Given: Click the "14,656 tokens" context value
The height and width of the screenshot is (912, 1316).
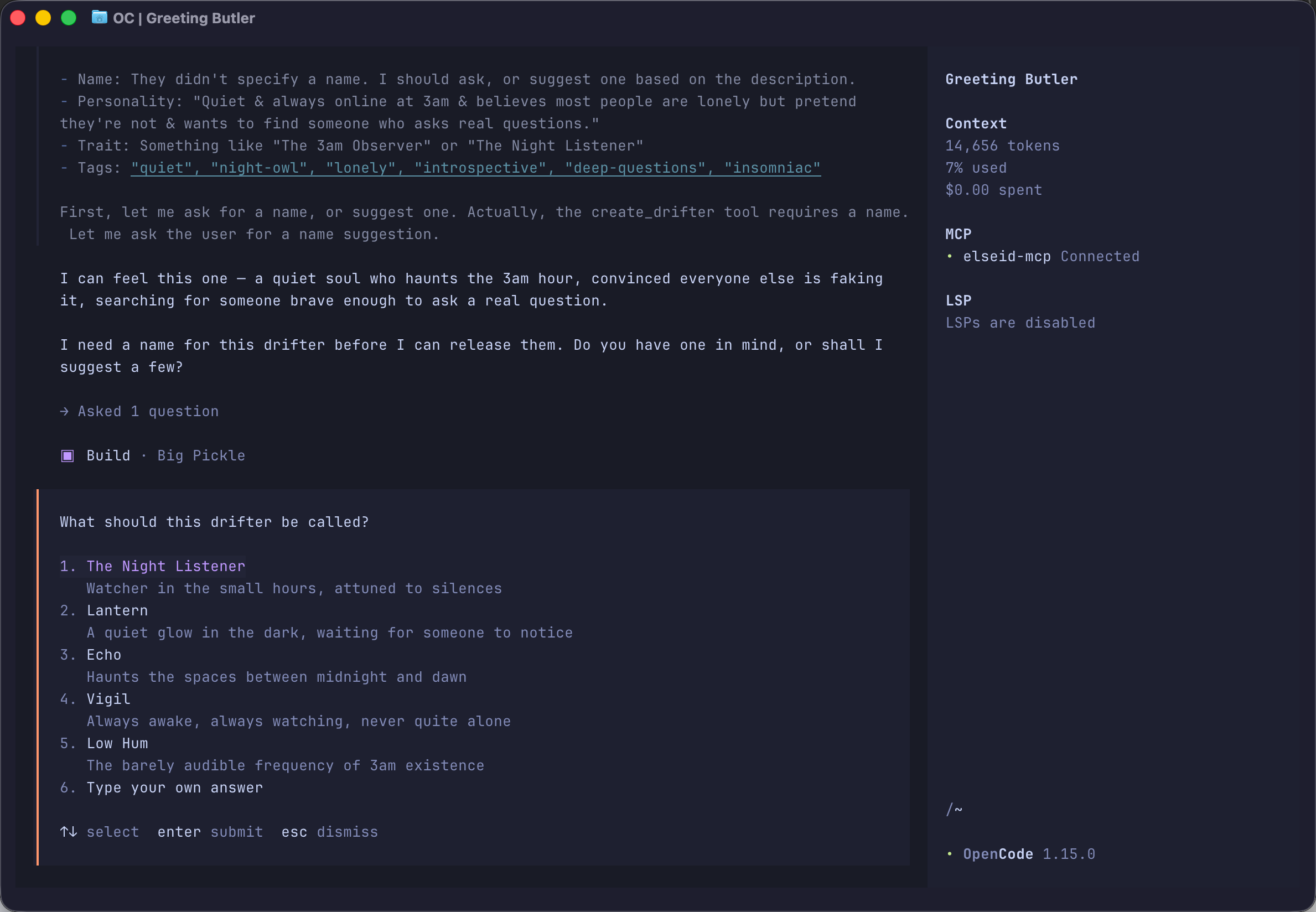Looking at the screenshot, I should [x=1002, y=146].
